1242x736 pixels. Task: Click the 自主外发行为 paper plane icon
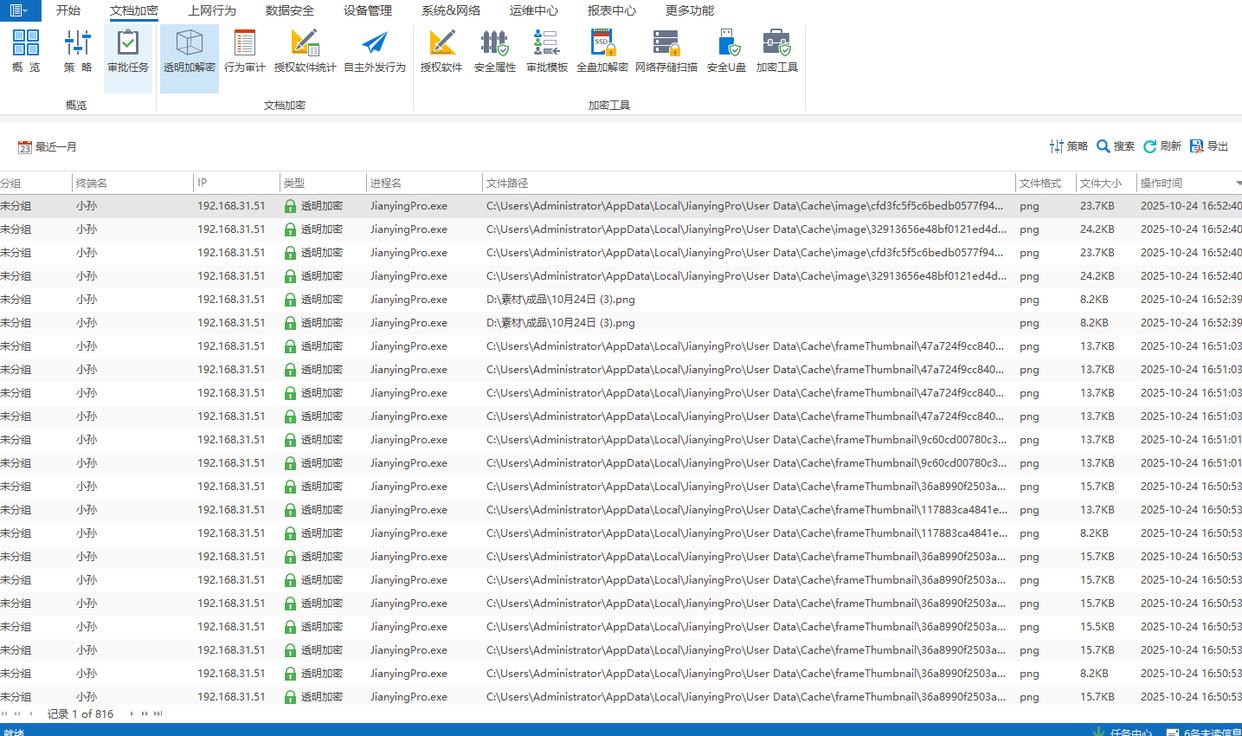pyautogui.click(x=374, y=50)
